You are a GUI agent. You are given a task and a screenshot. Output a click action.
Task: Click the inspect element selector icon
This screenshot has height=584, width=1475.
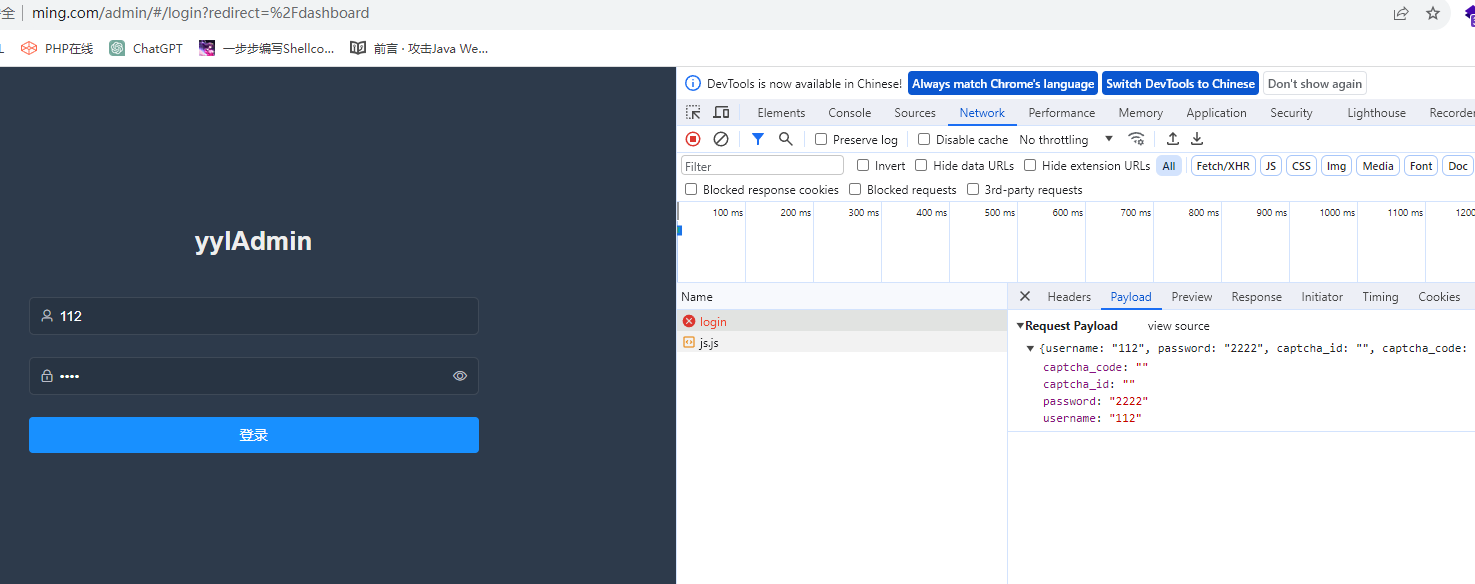[693, 113]
